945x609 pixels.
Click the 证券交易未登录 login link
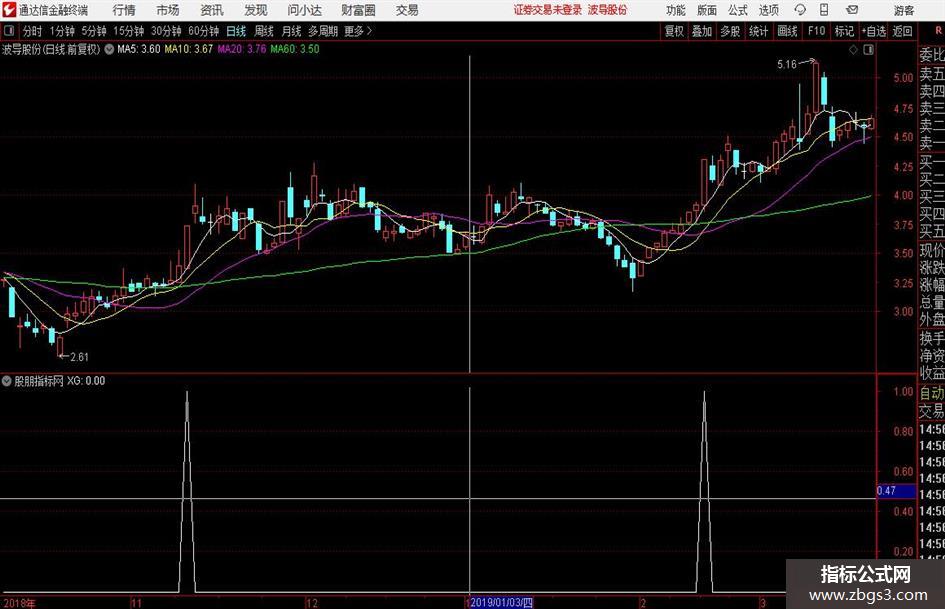pyautogui.click(x=547, y=10)
